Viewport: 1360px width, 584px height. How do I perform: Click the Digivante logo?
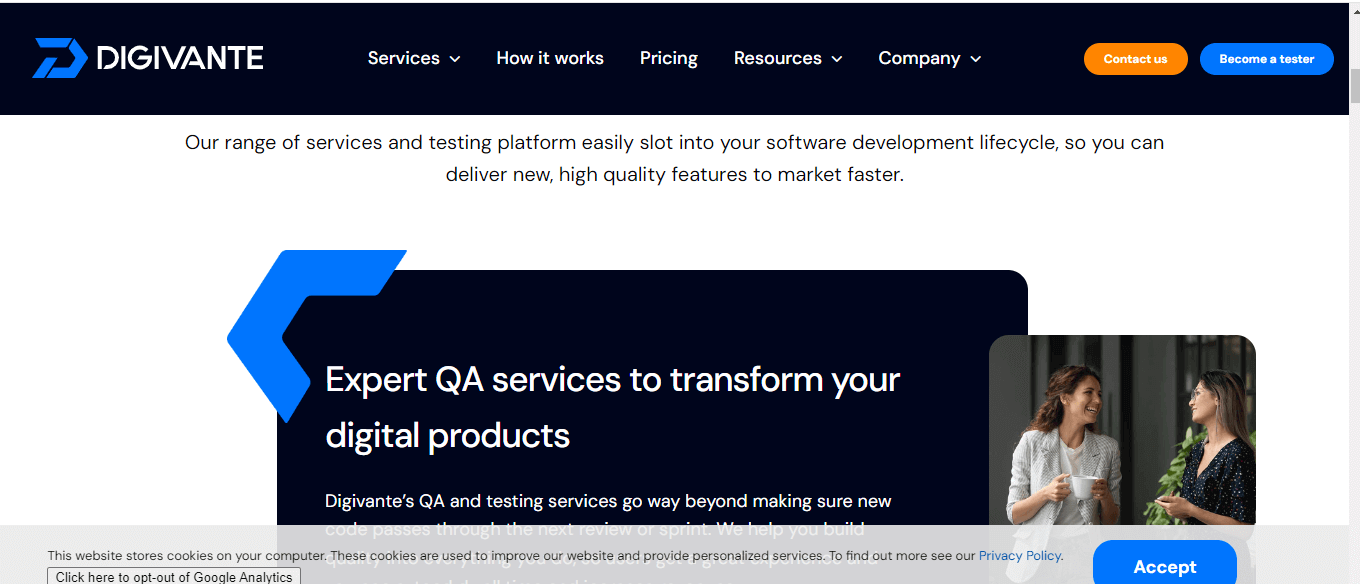click(148, 58)
